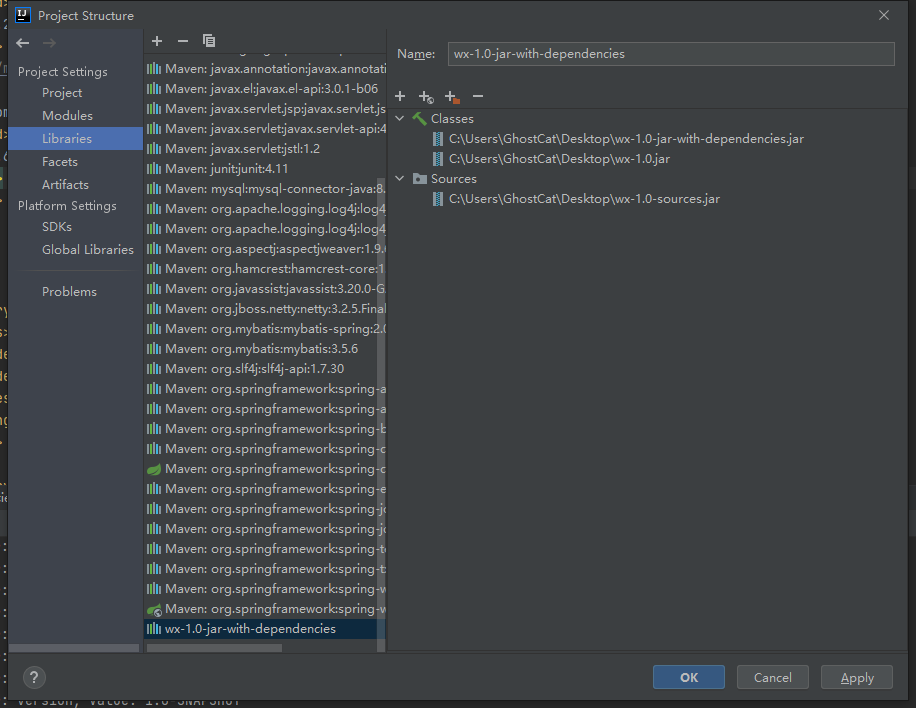Select Maven: org.slf4j:slf4j-api:1.7.30 library
This screenshot has height=708, width=916.
pos(265,369)
